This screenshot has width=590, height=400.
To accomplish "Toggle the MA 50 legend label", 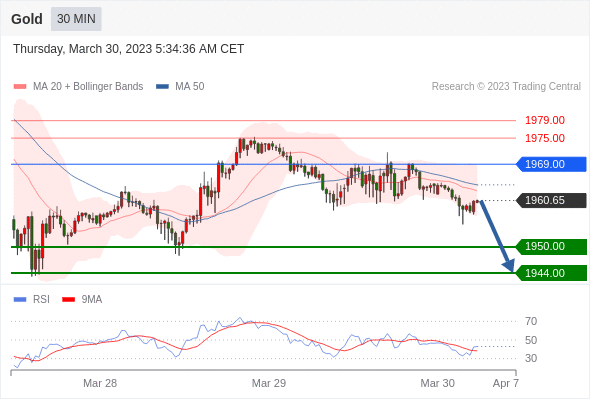I will pos(190,87).
